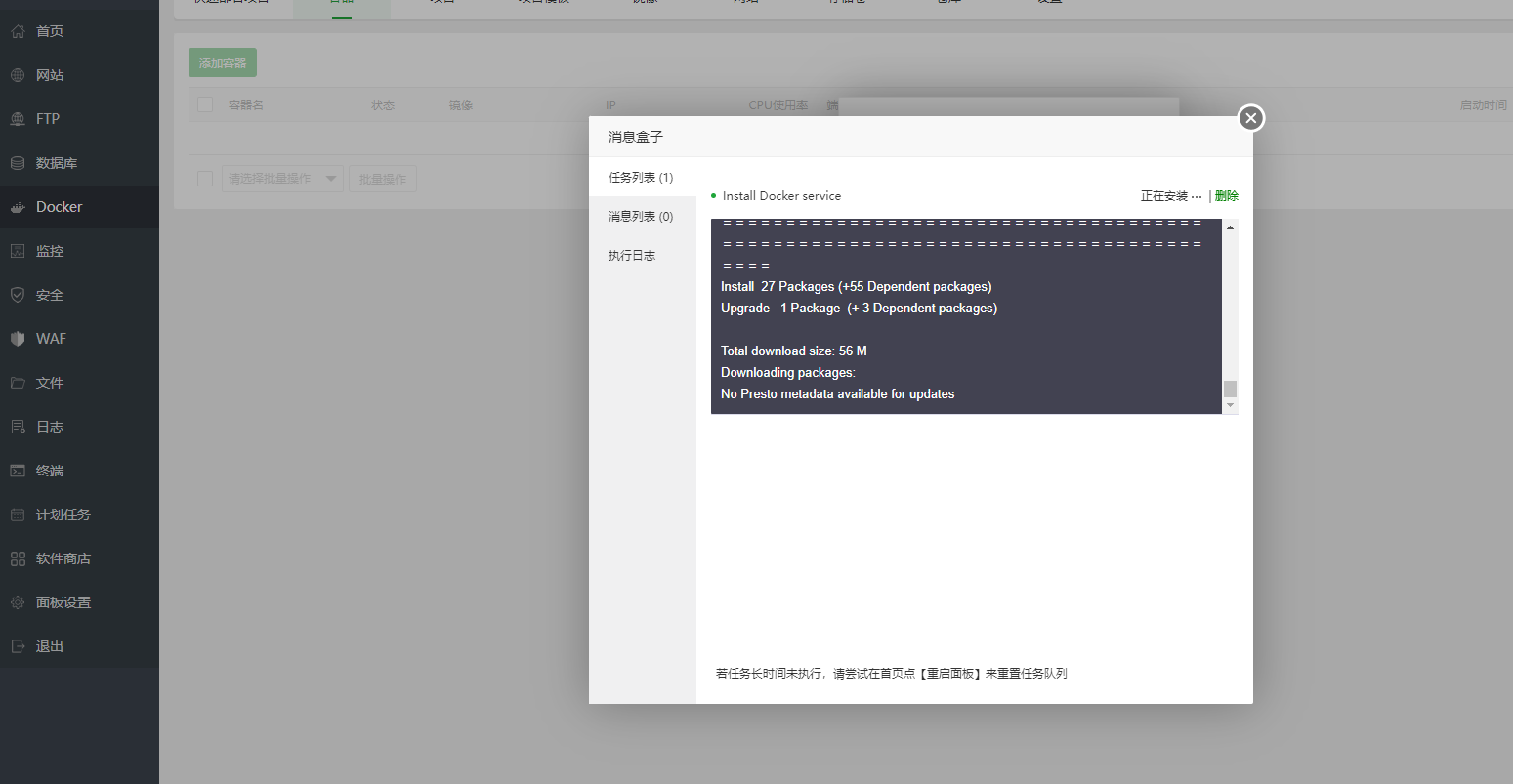1513x784 pixels.
Task: Click the logout icon at sidebar bottom
Action: [x=18, y=646]
